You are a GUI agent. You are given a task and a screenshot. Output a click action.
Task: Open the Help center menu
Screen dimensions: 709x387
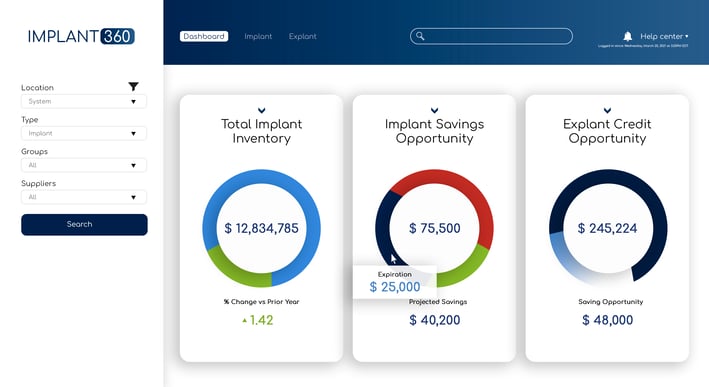664,36
